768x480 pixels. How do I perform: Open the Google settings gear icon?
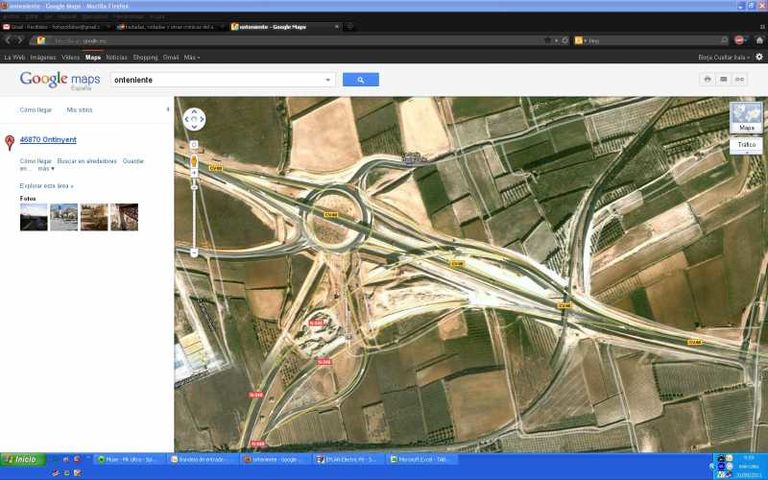[759, 57]
